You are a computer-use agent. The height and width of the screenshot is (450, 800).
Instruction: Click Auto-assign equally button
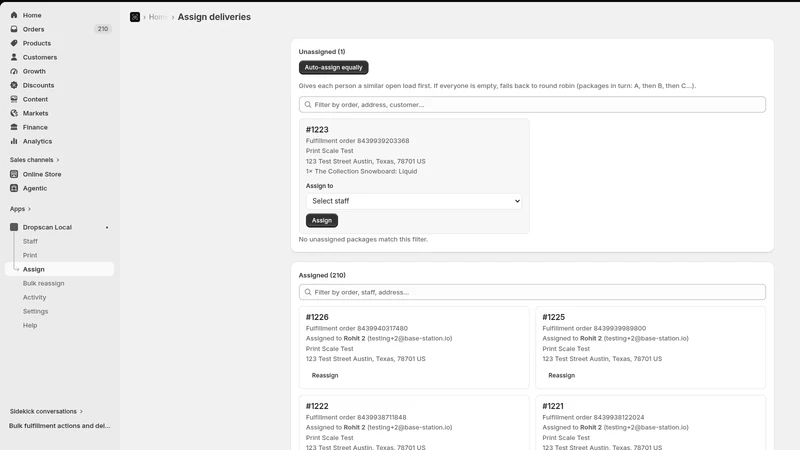pyautogui.click(x=334, y=67)
